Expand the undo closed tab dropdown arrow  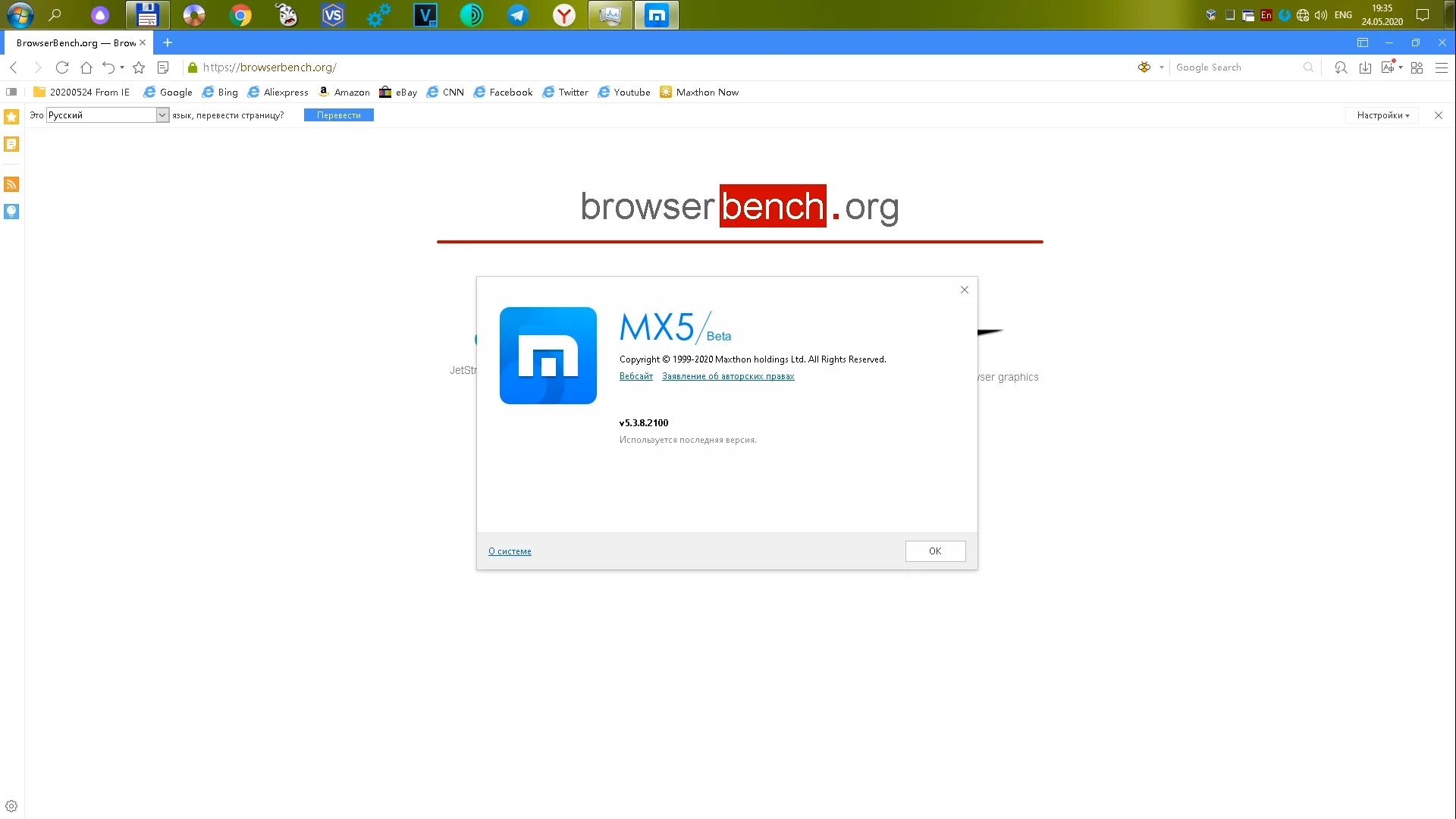[x=122, y=67]
